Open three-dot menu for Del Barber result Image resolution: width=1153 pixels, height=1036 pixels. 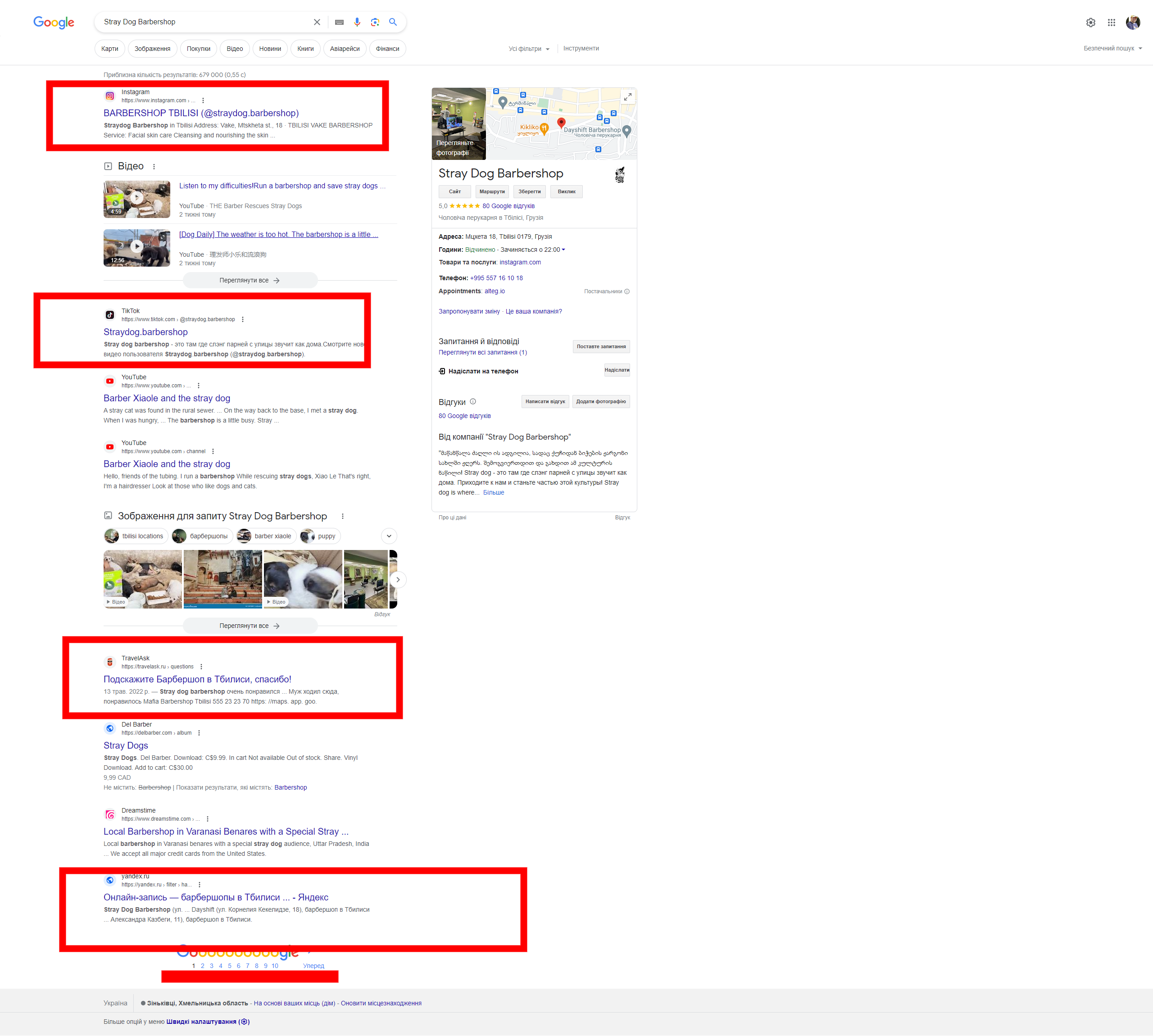pos(199,732)
